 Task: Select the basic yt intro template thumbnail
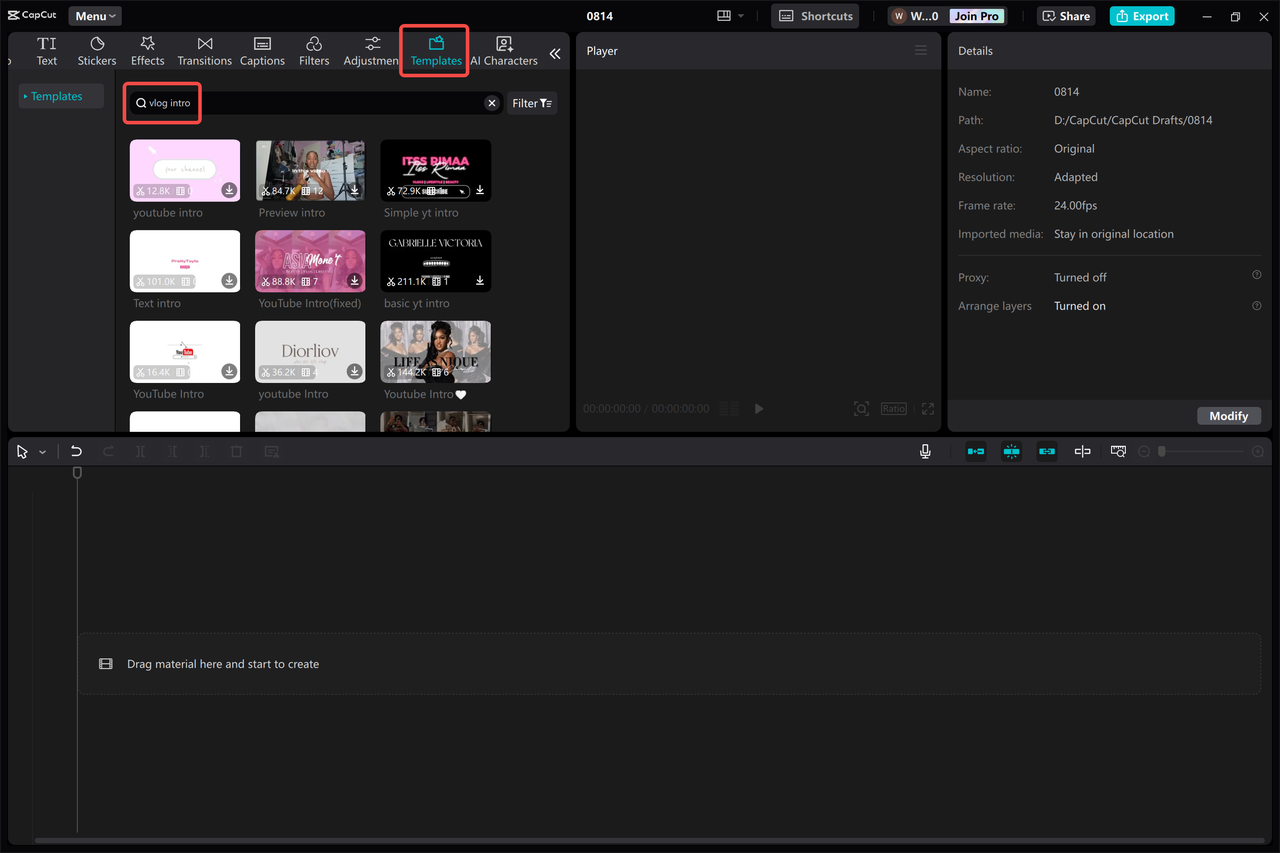tap(435, 261)
